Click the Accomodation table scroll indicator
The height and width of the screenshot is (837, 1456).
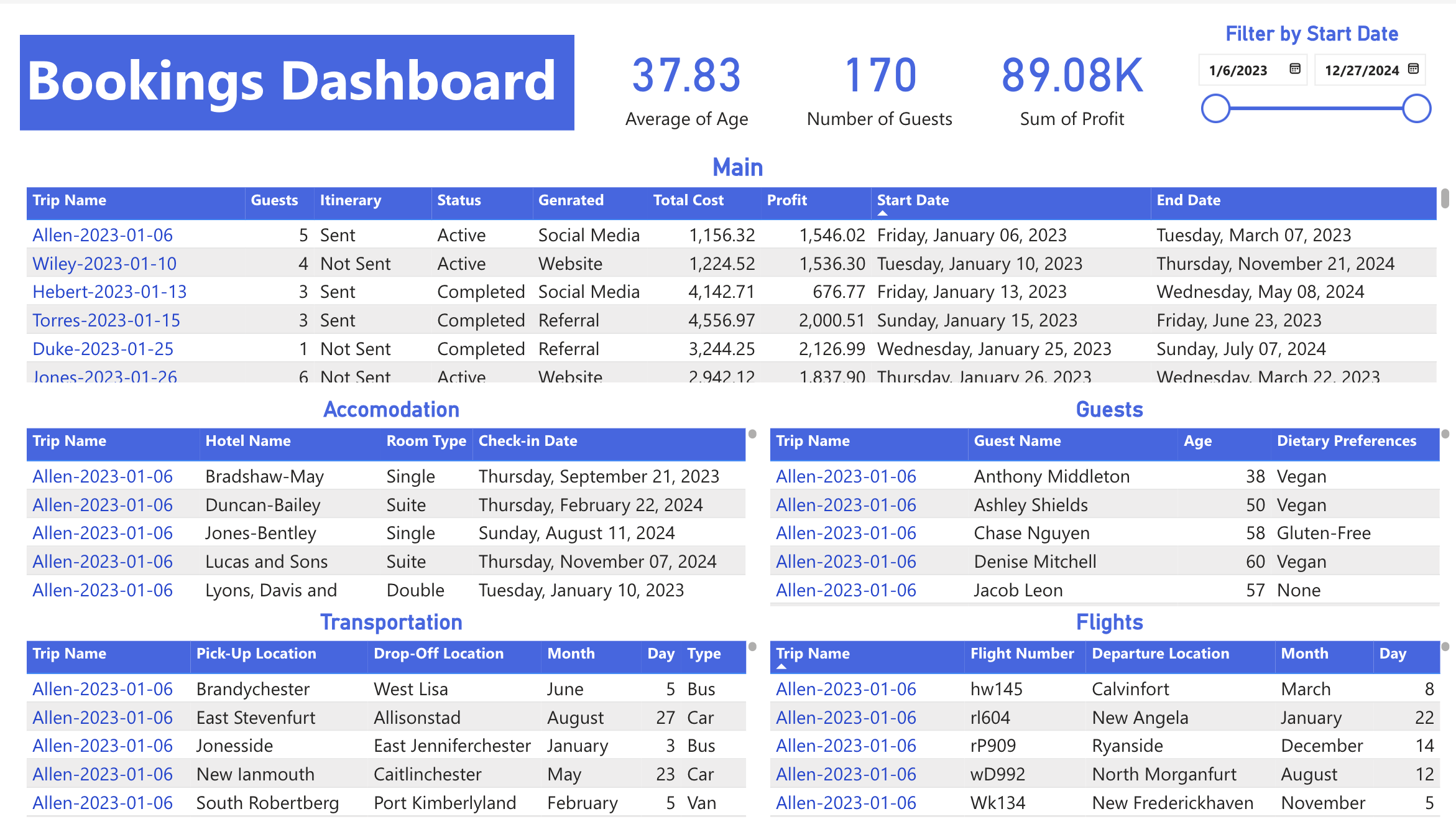tap(752, 434)
